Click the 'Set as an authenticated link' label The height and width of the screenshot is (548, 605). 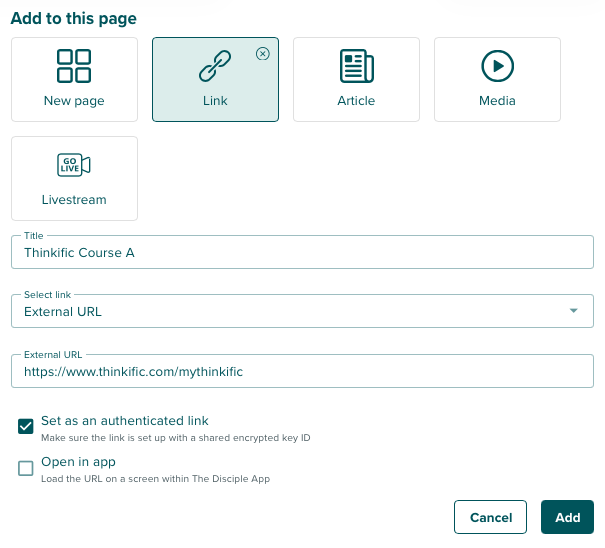point(125,421)
